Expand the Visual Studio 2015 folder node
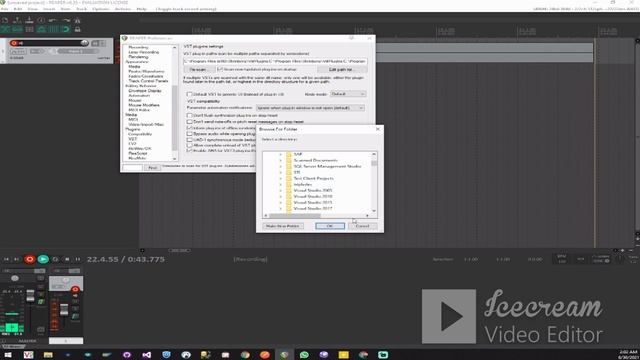This screenshot has width=640, height=360. pyautogui.click(x=280, y=202)
